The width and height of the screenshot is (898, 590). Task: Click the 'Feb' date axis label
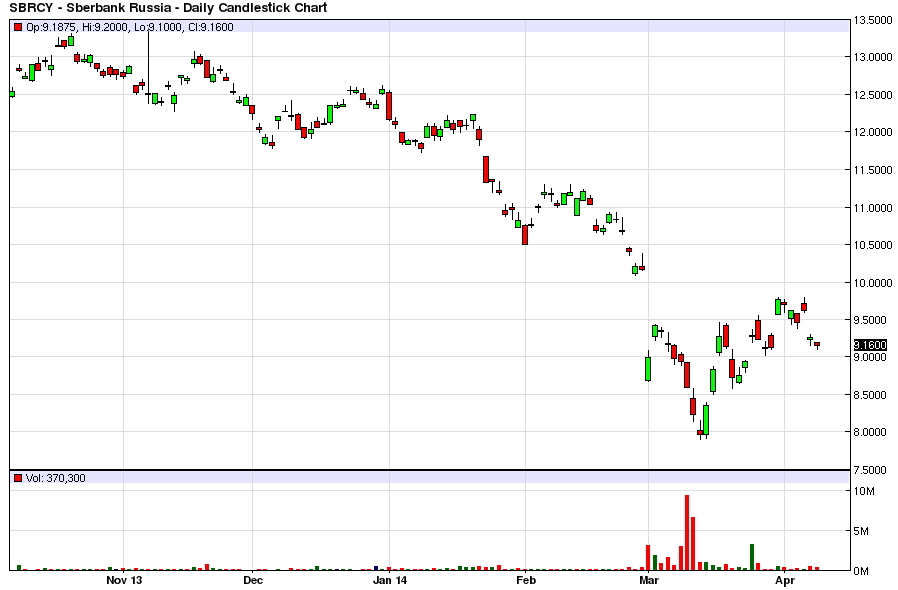tap(526, 580)
